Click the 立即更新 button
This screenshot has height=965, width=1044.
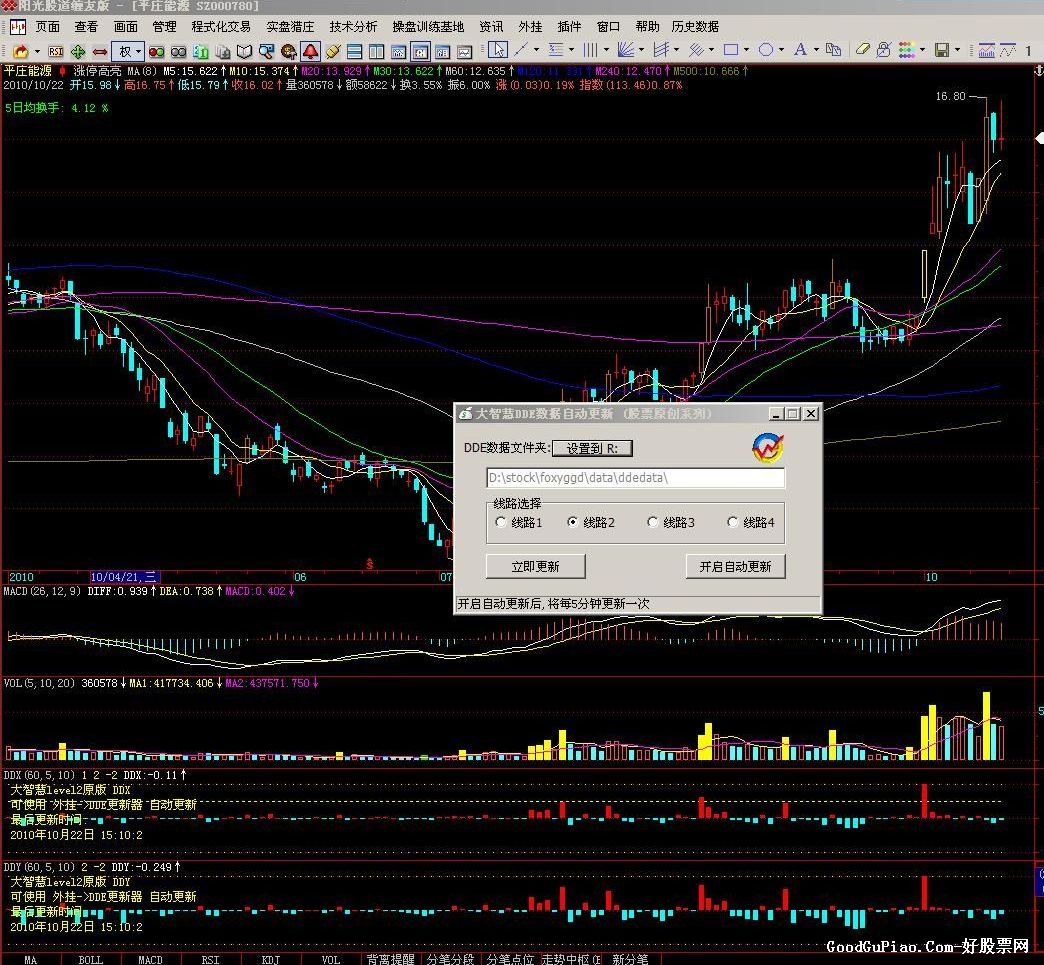coord(535,567)
